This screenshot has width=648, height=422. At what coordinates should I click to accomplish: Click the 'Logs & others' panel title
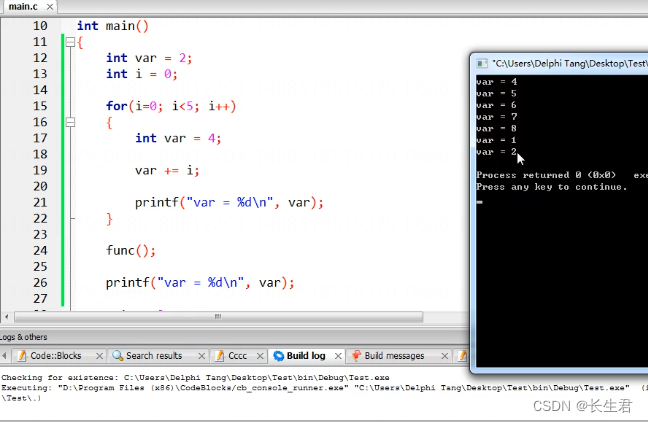click(24, 337)
